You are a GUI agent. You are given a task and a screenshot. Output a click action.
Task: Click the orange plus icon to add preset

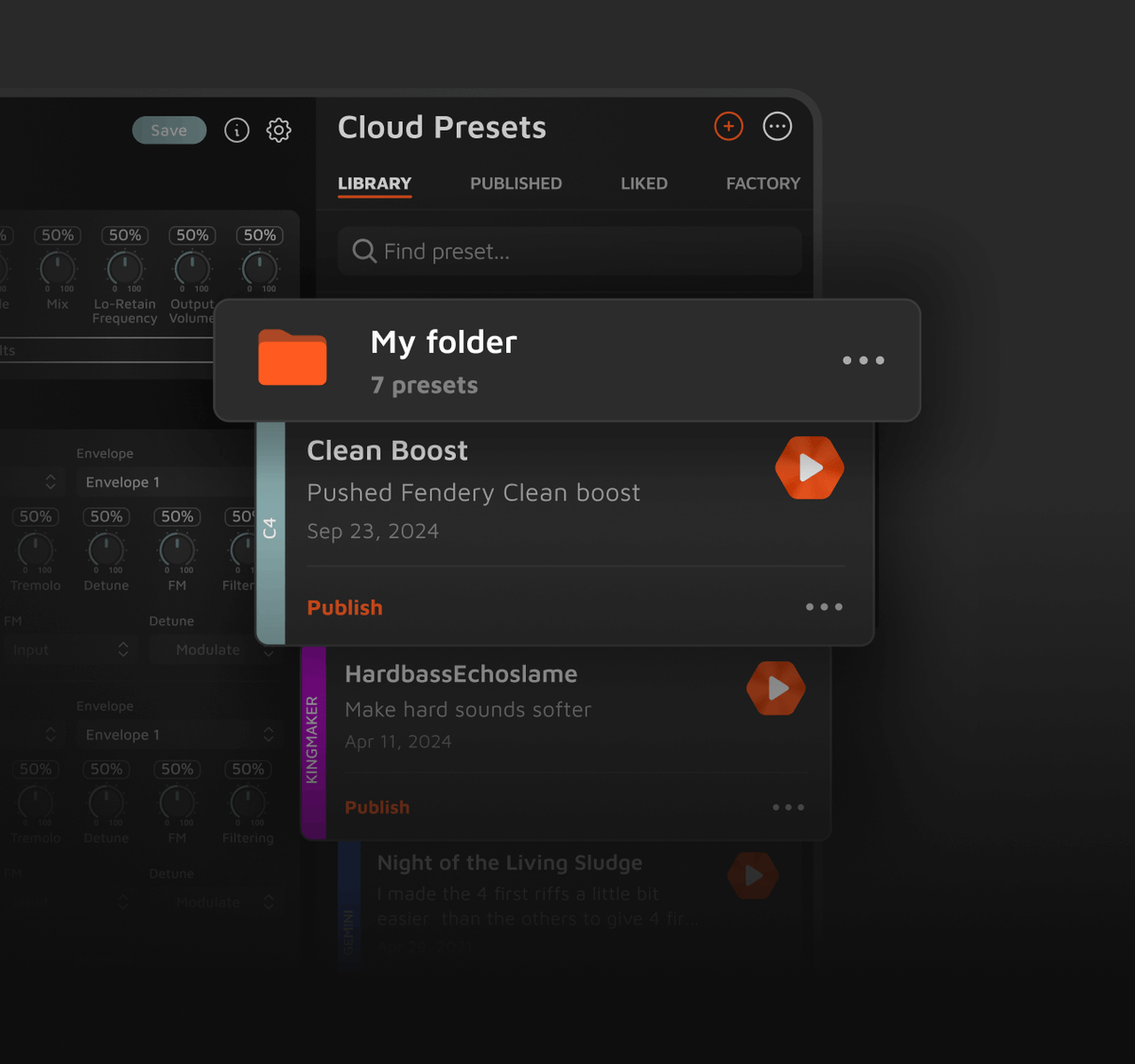pos(728,127)
